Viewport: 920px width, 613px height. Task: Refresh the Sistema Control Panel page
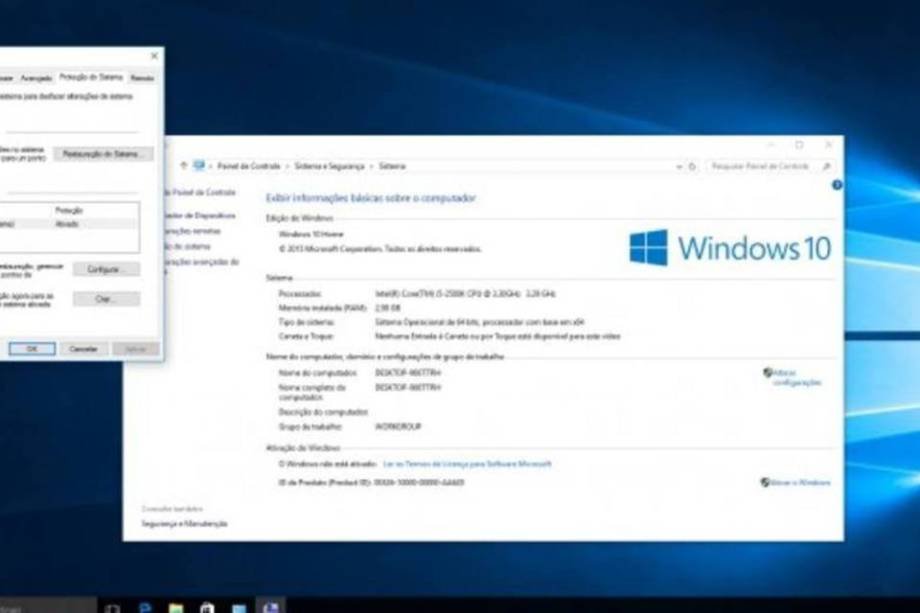click(692, 167)
